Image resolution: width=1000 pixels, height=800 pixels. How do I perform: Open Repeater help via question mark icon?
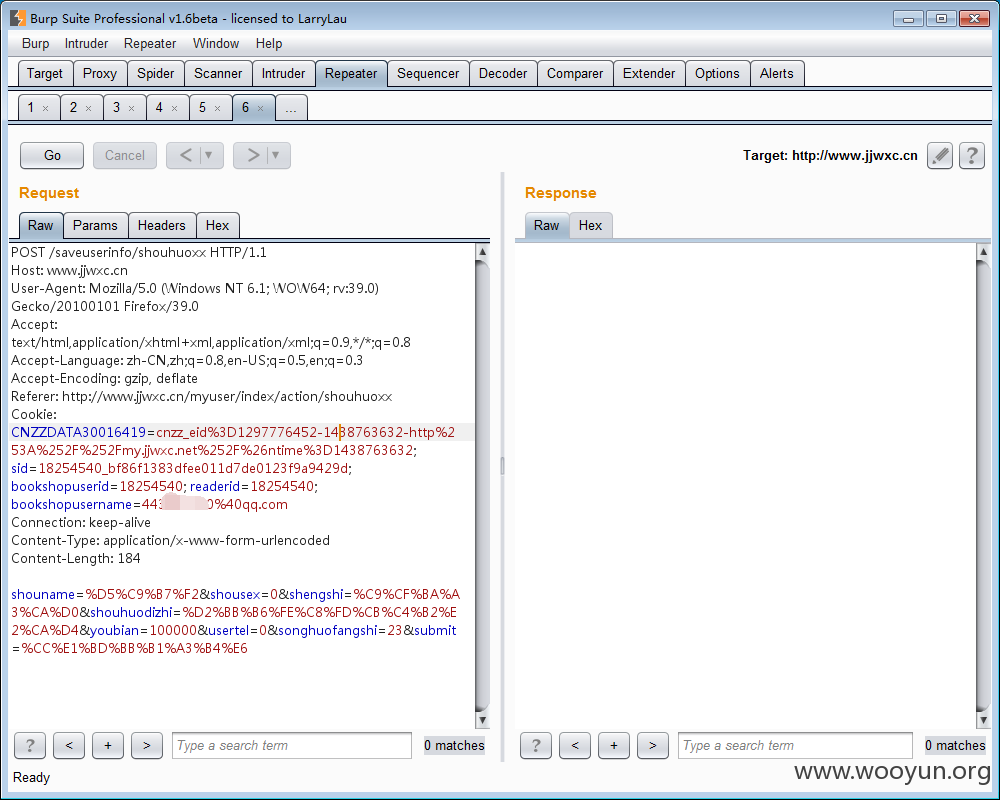[x=971, y=155]
